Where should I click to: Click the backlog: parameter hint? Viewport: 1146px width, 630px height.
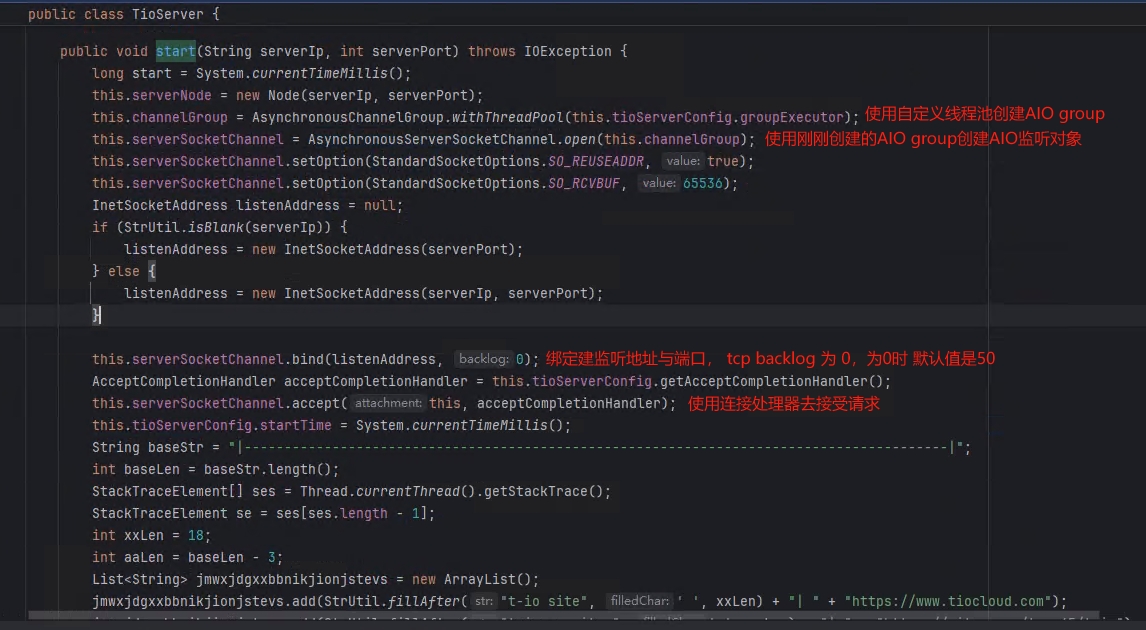pos(484,359)
